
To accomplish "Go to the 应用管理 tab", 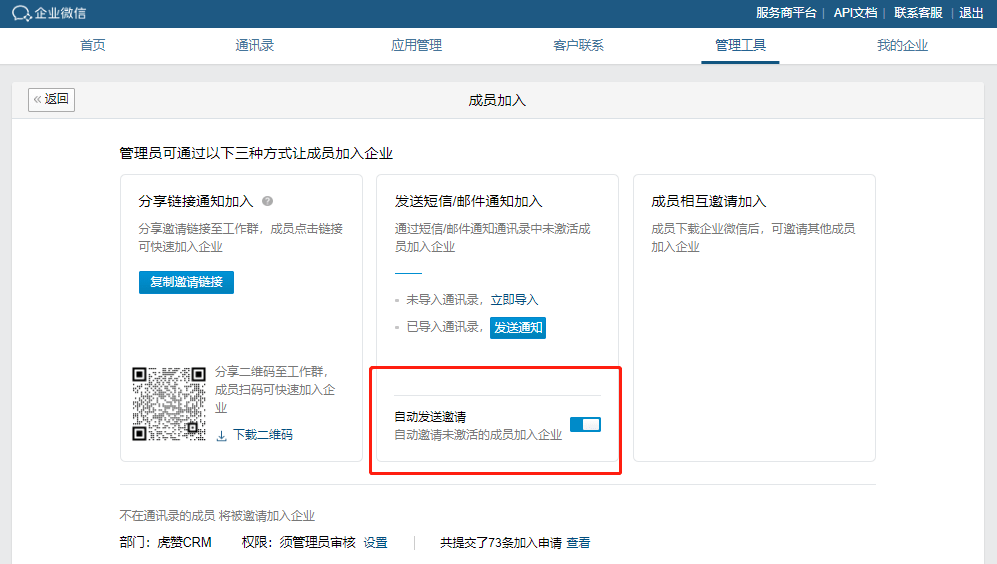I will (416, 45).
